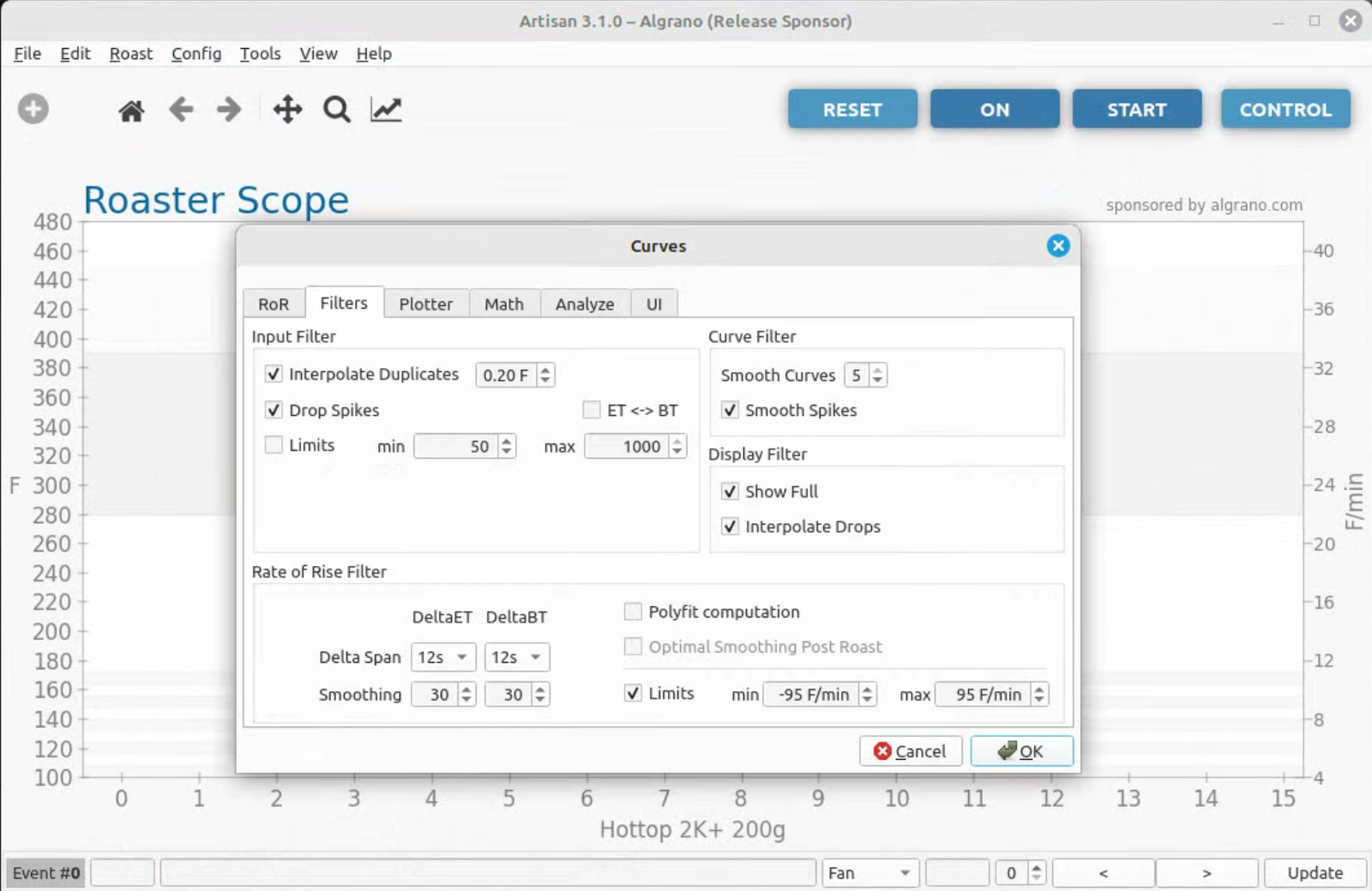This screenshot has height=891, width=1372.
Task: Toggle Show Full display filter
Action: 730,491
